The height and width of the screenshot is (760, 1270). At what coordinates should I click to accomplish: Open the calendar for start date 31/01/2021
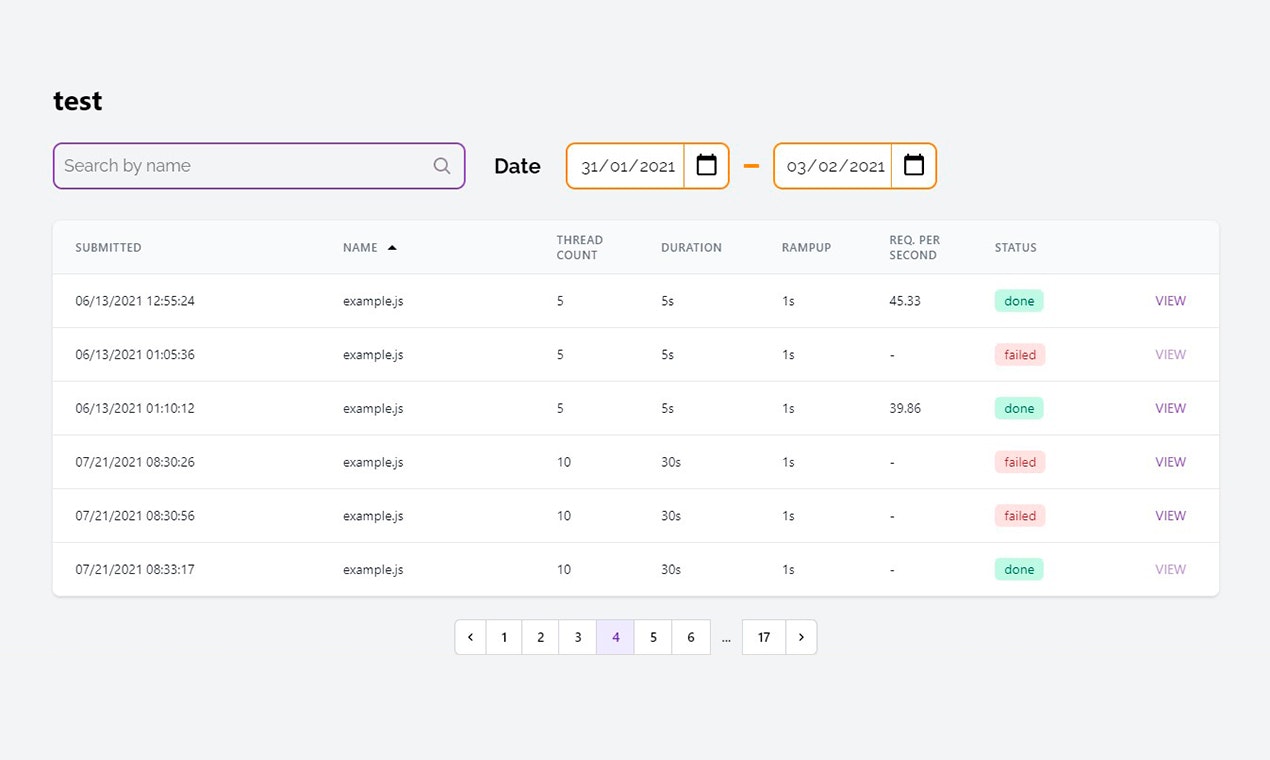[707, 165]
